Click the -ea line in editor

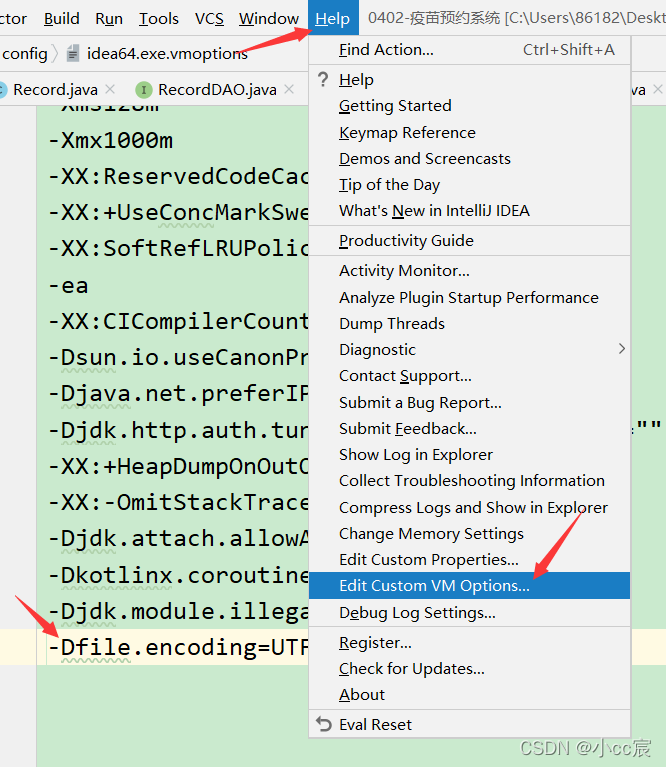tap(68, 286)
